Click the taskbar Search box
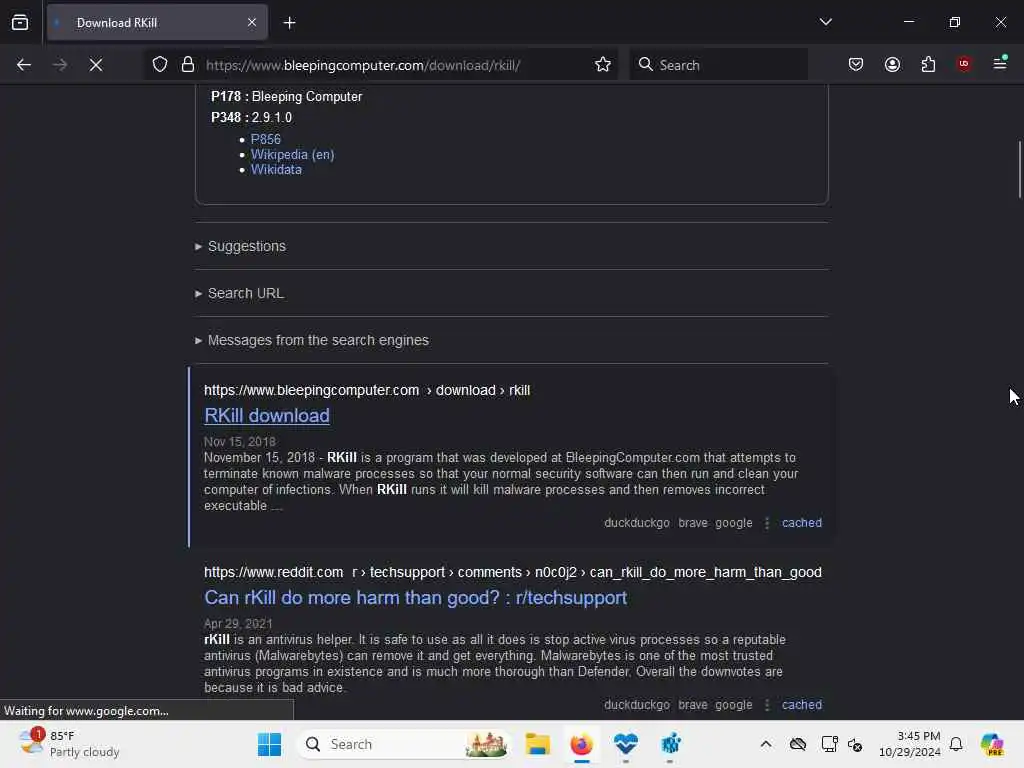This screenshot has width=1024, height=768. tap(405, 744)
